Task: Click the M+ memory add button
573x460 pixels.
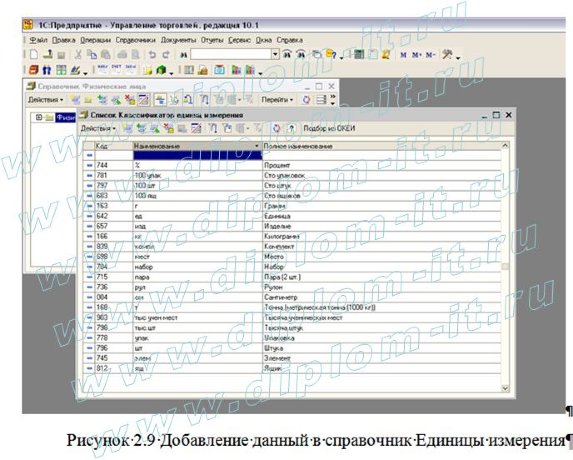Action: [x=417, y=55]
